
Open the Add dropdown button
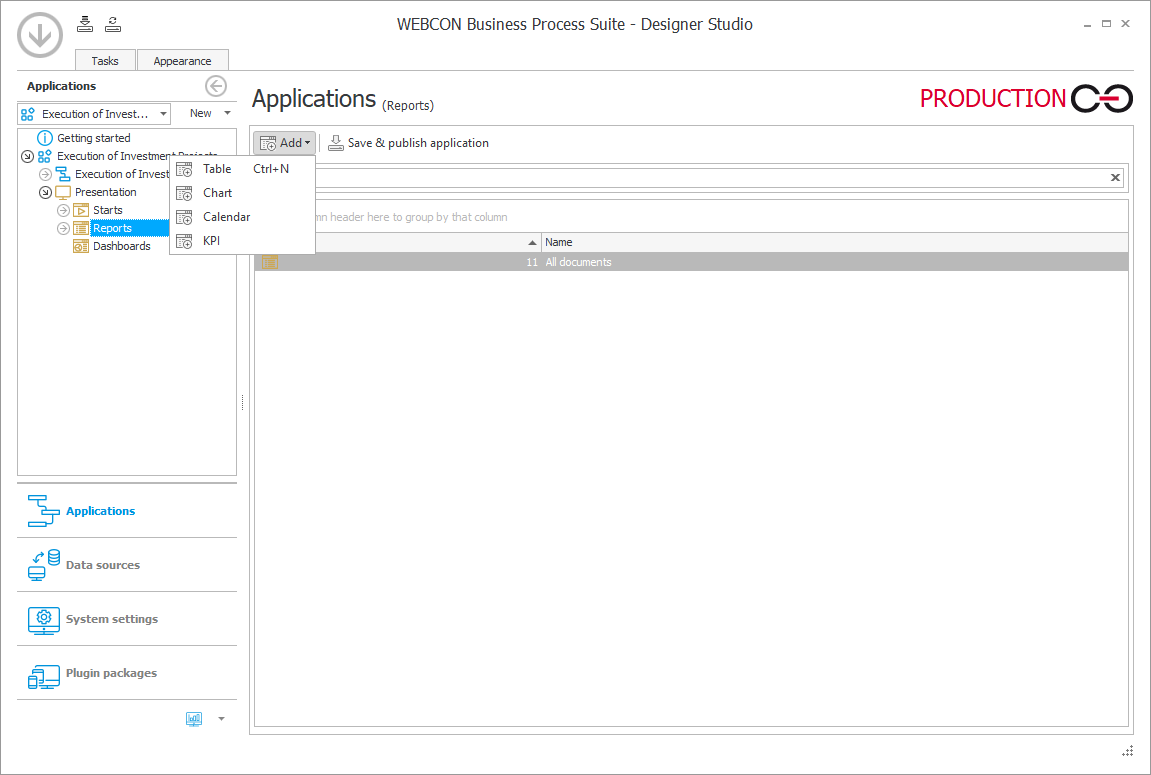pyautogui.click(x=285, y=143)
